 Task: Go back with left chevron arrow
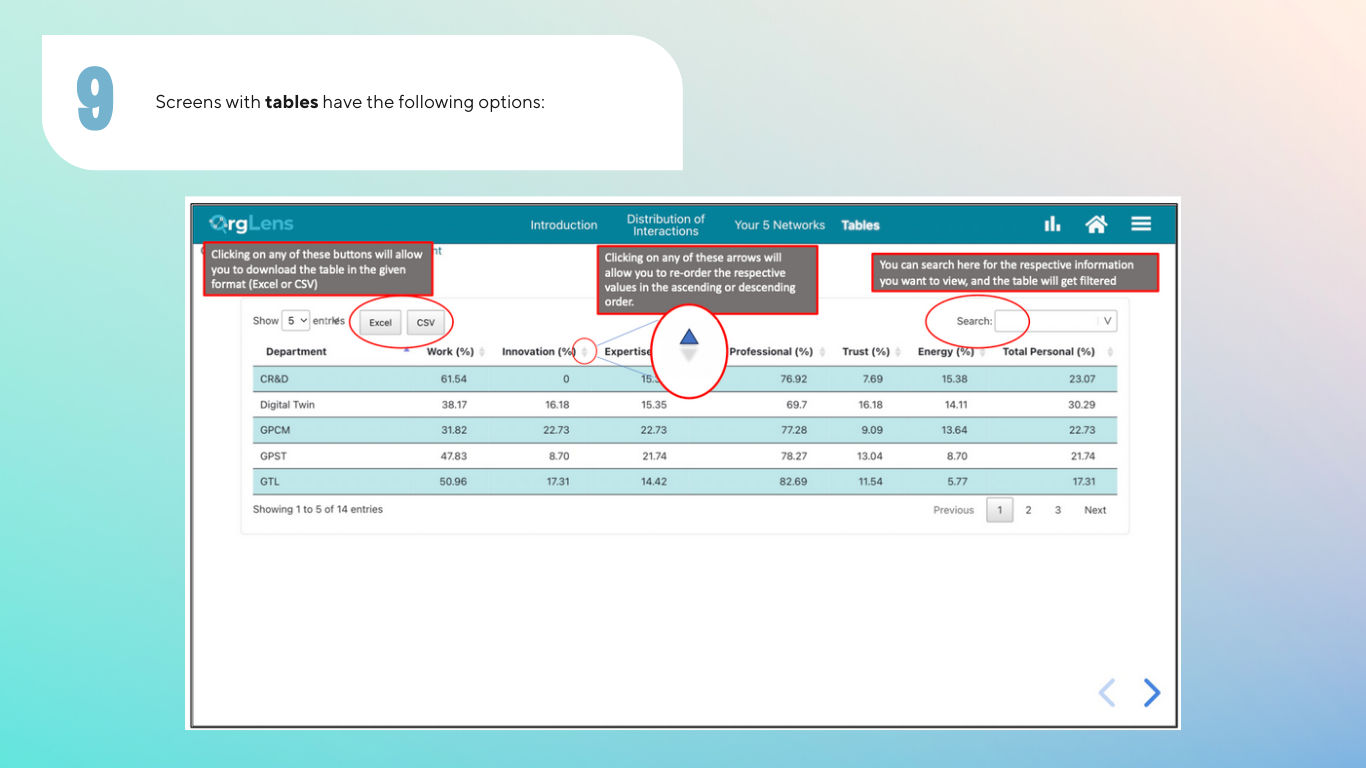[x=1107, y=692]
